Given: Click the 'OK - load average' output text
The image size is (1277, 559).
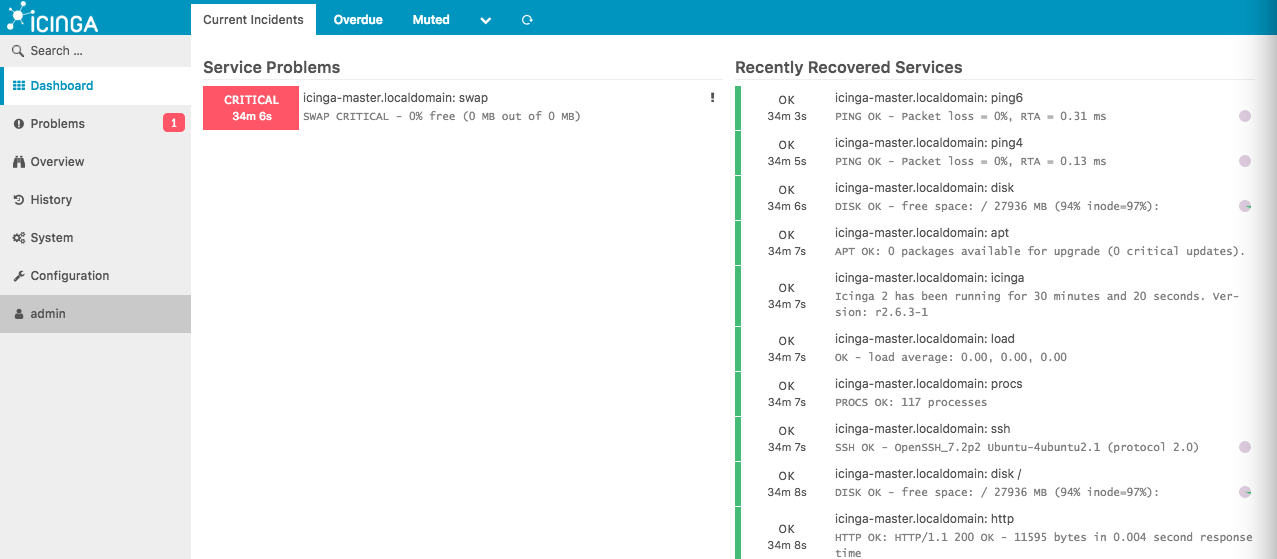Looking at the screenshot, I should tap(950, 357).
